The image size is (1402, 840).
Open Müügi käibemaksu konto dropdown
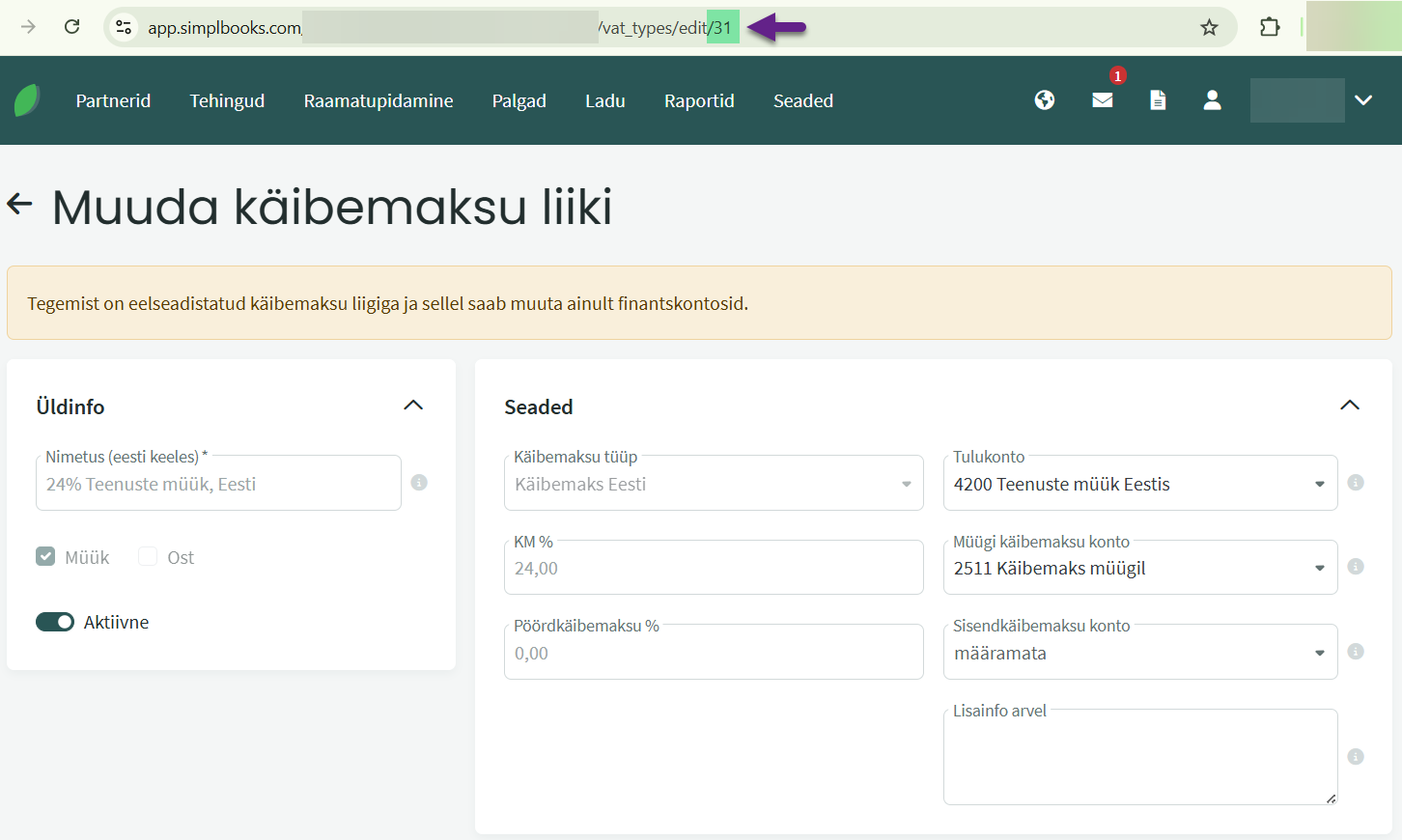[x=1139, y=568]
